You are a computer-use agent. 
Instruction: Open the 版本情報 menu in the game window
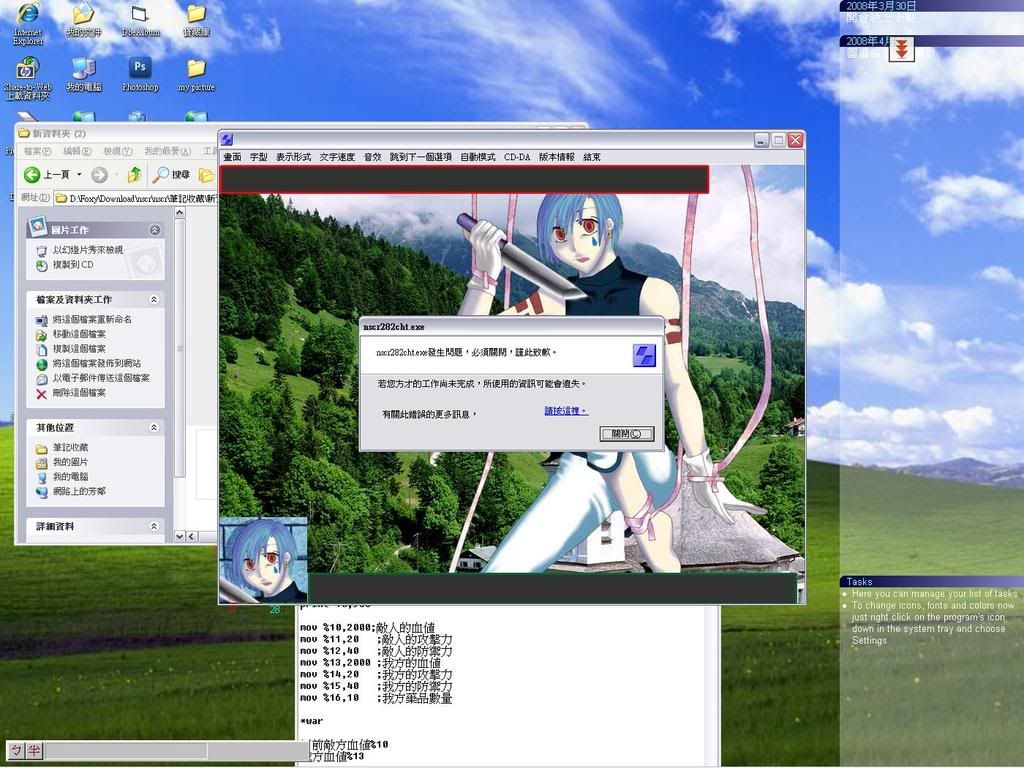pos(556,157)
